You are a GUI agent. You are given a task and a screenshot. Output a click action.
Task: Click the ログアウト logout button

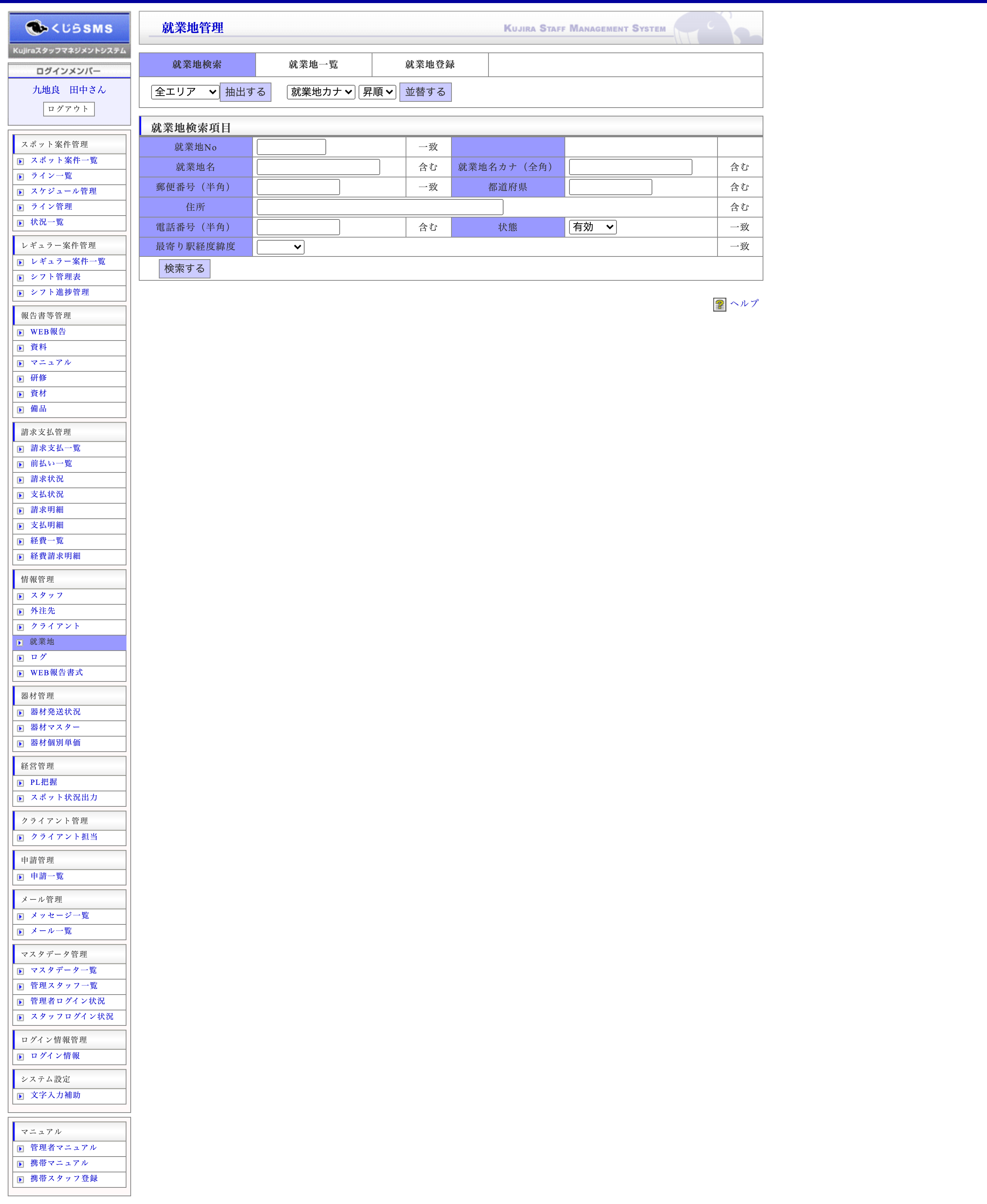[69, 109]
